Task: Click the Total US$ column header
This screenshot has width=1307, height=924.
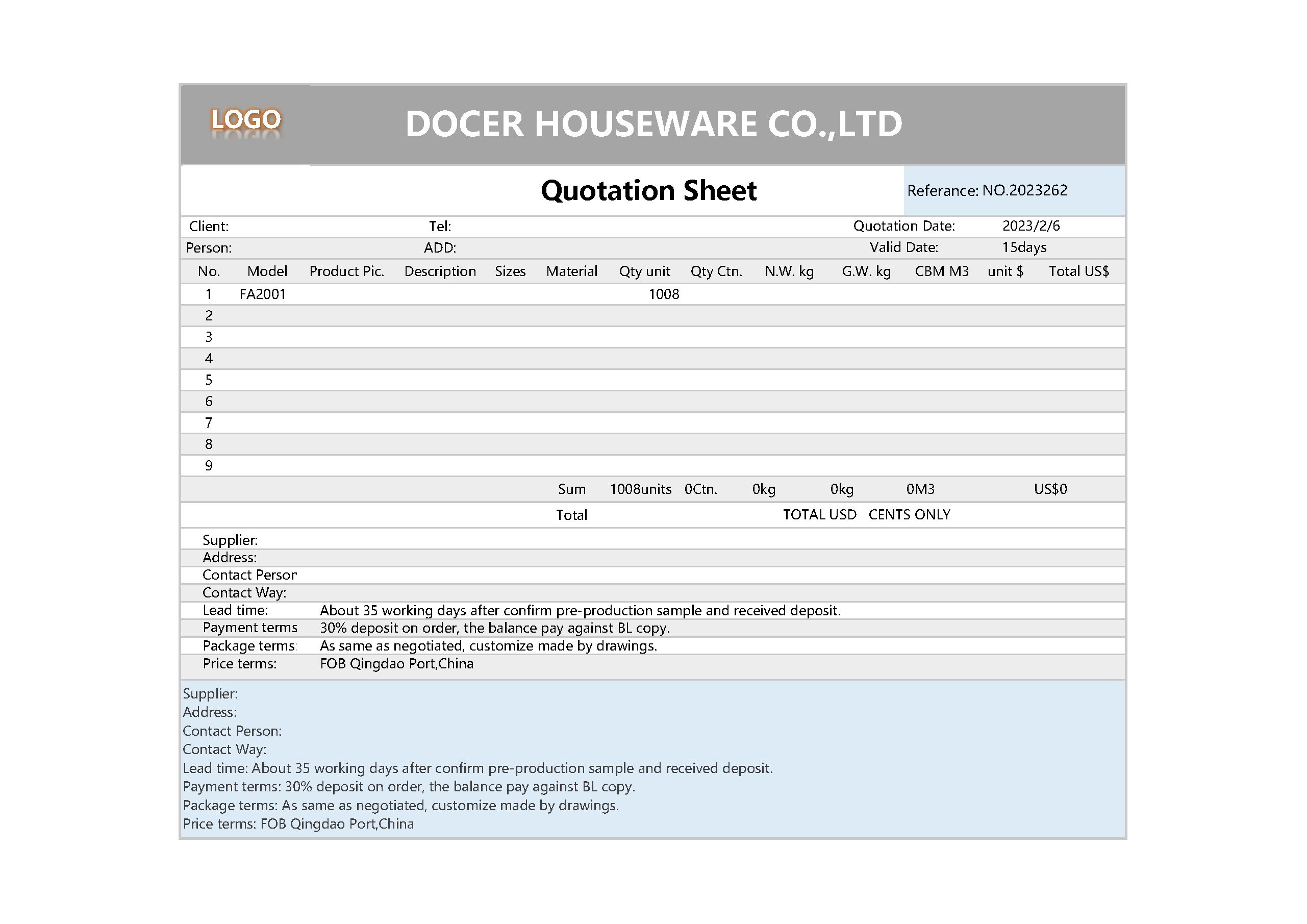Action: click(x=1079, y=271)
